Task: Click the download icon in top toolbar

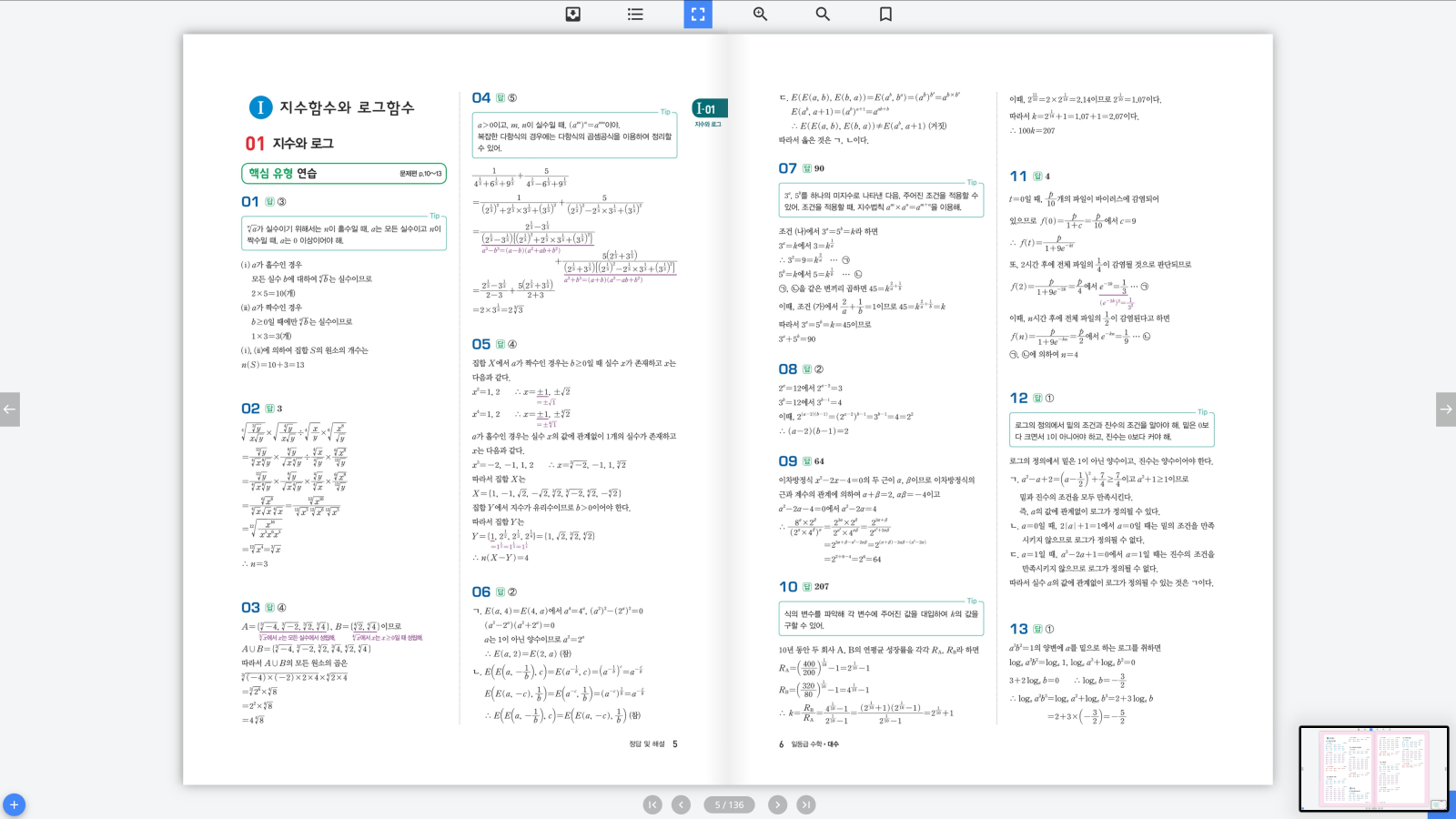Action: (x=572, y=14)
